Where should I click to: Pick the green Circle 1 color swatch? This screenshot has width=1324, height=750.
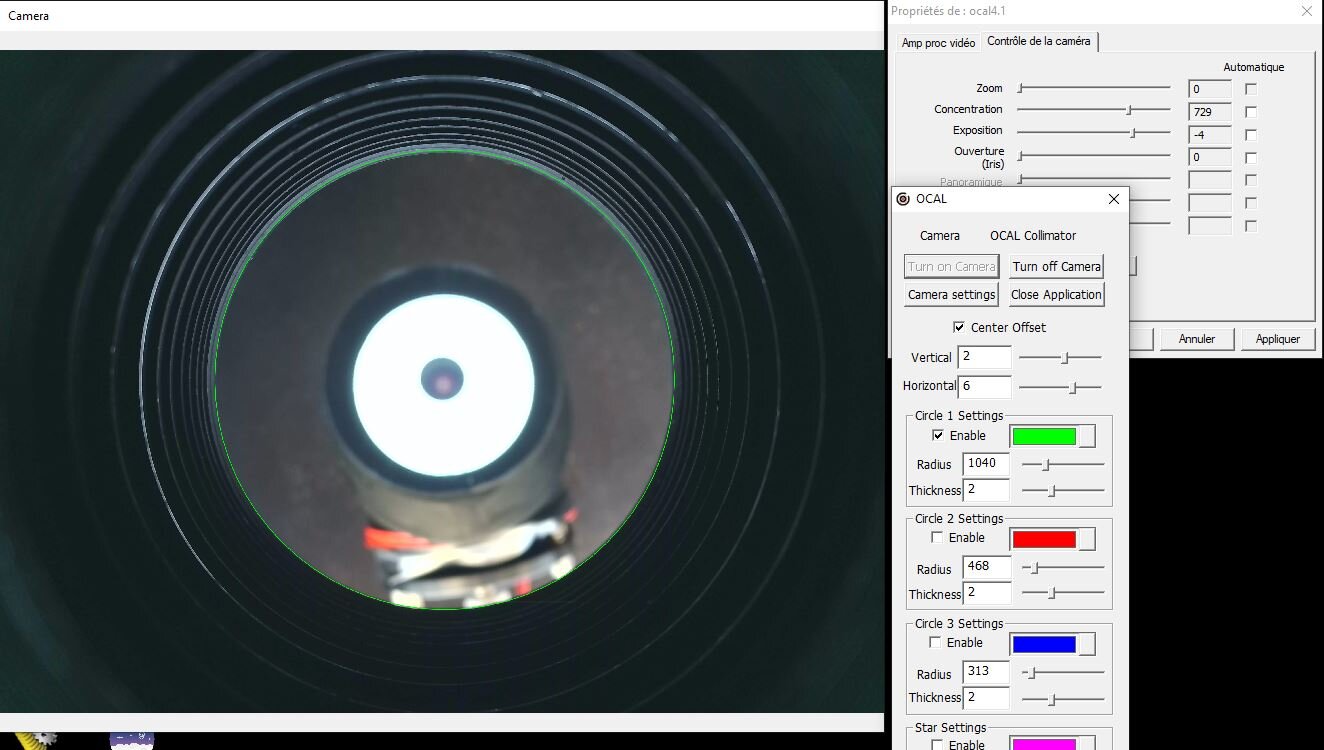click(1044, 436)
